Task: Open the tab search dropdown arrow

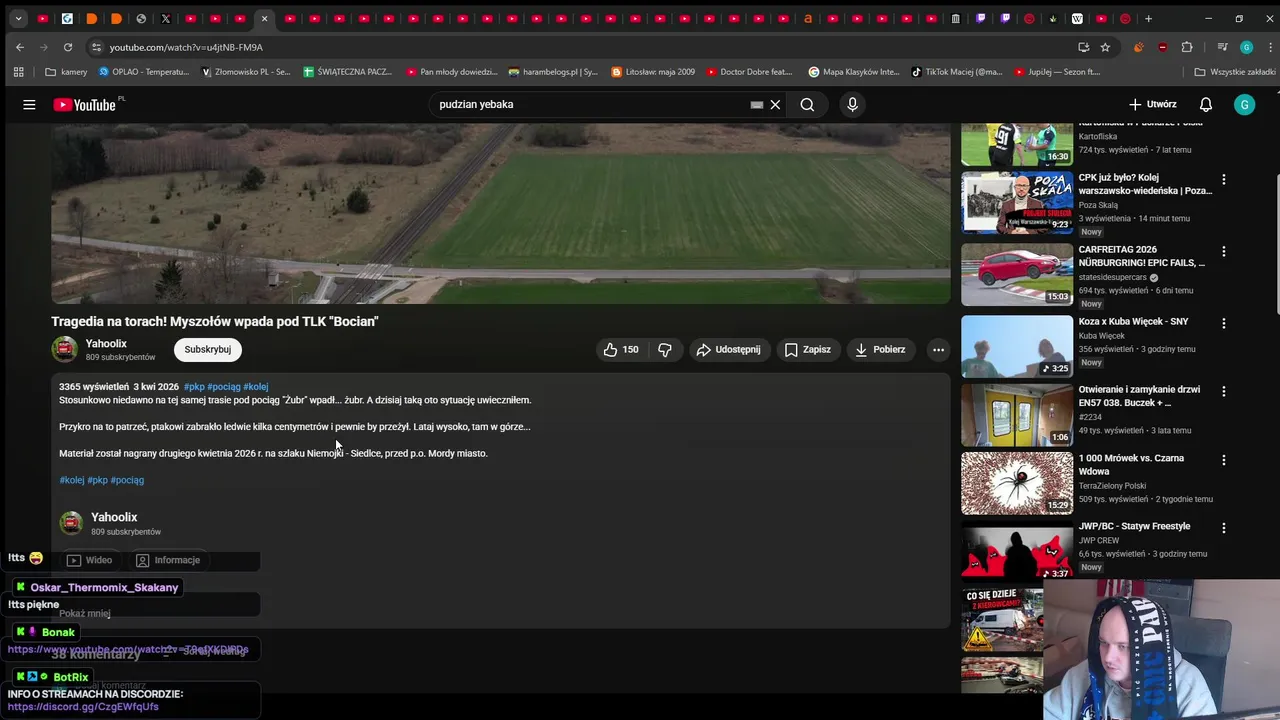Action: (x=18, y=18)
